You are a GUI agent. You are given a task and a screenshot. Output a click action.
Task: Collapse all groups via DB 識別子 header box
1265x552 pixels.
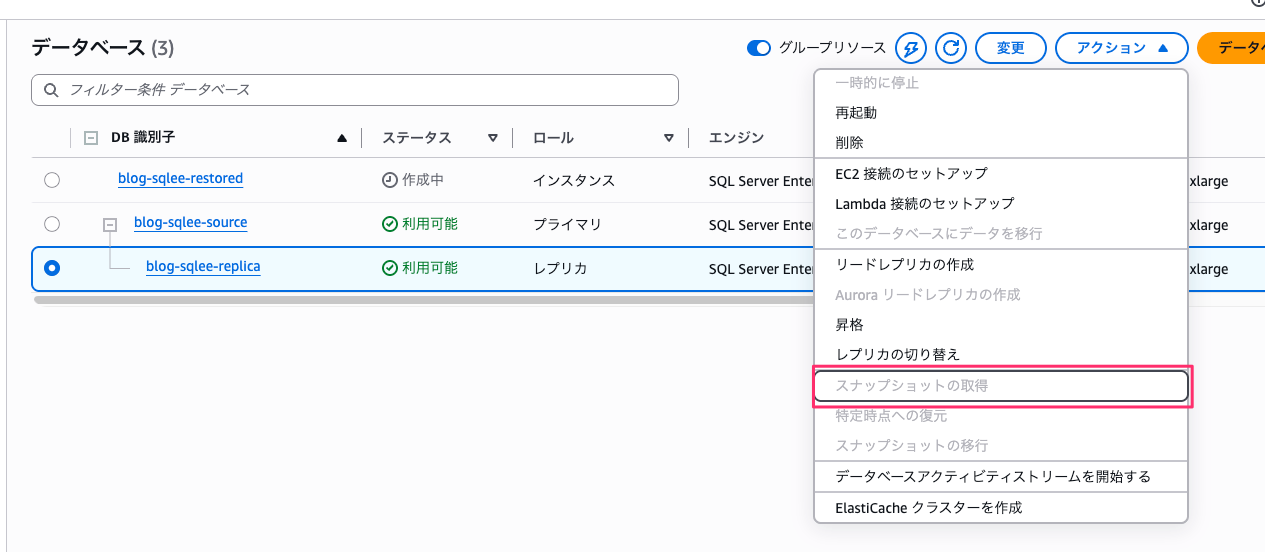click(91, 138)
